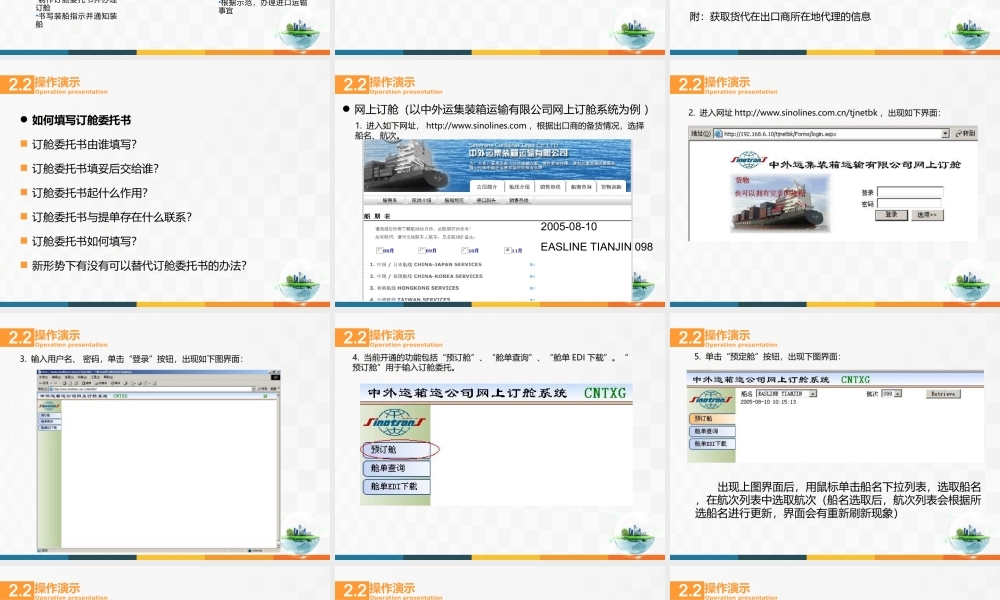
Task: Select the 航线介绍 tab on Sinolines site
Action: tap(519, 187)
